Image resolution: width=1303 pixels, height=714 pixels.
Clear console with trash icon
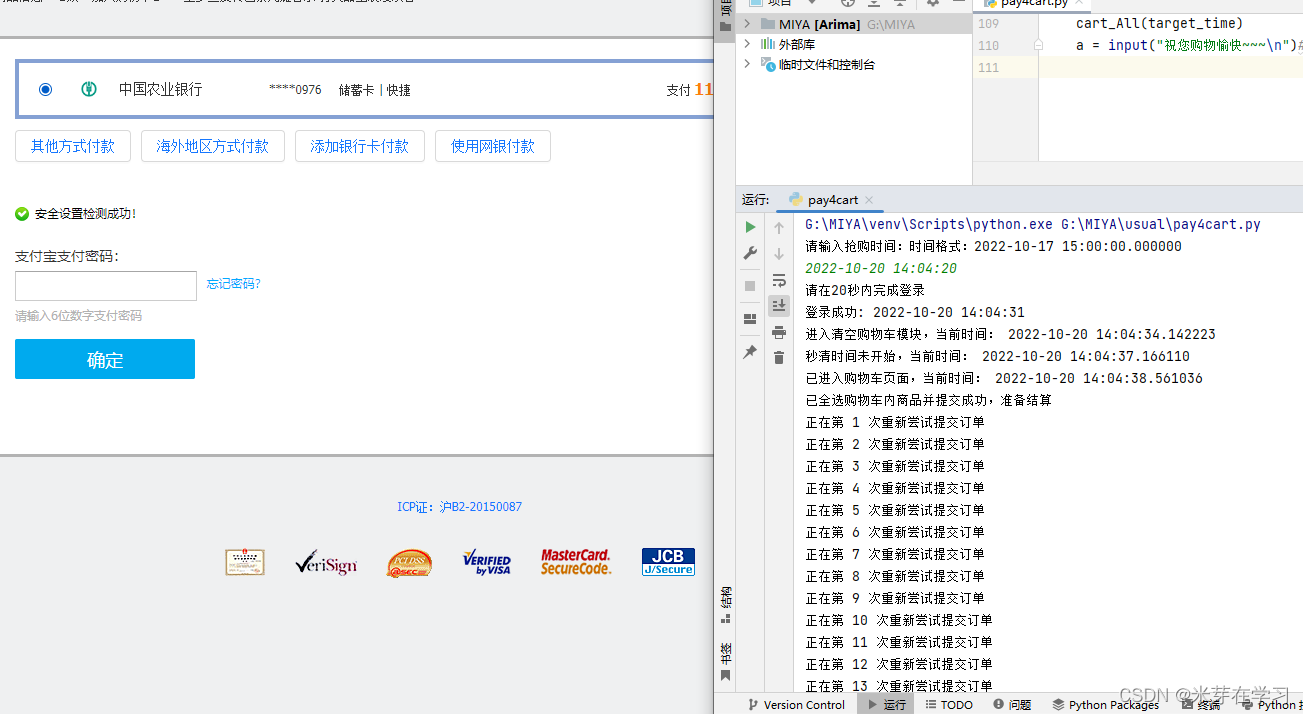point(779,357)
